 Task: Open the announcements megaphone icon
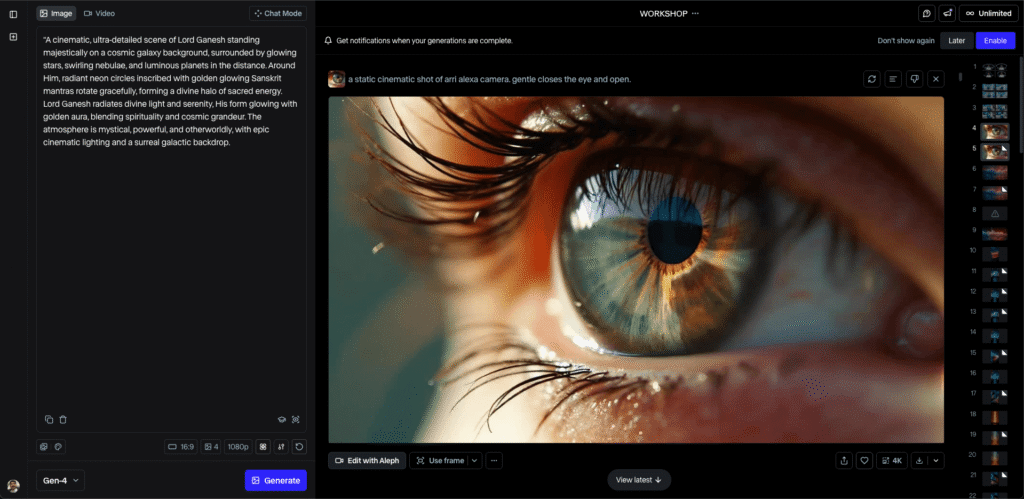pos(948,14)
